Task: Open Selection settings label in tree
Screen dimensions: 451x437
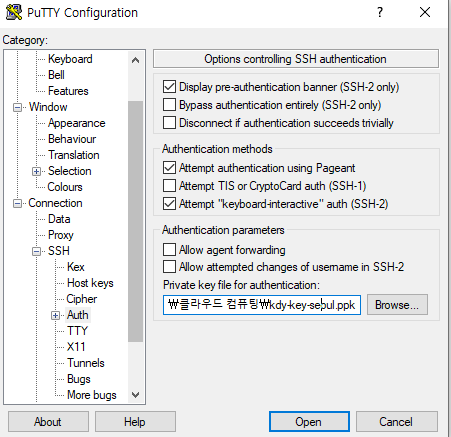Action: pyautogui.click(x=70, y=171)
